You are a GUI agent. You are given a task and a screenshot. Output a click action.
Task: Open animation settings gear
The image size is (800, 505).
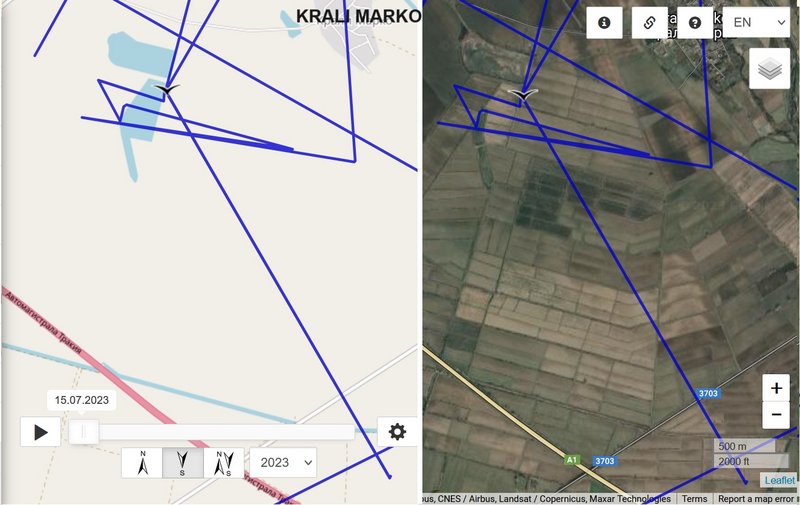click(397, 432)
